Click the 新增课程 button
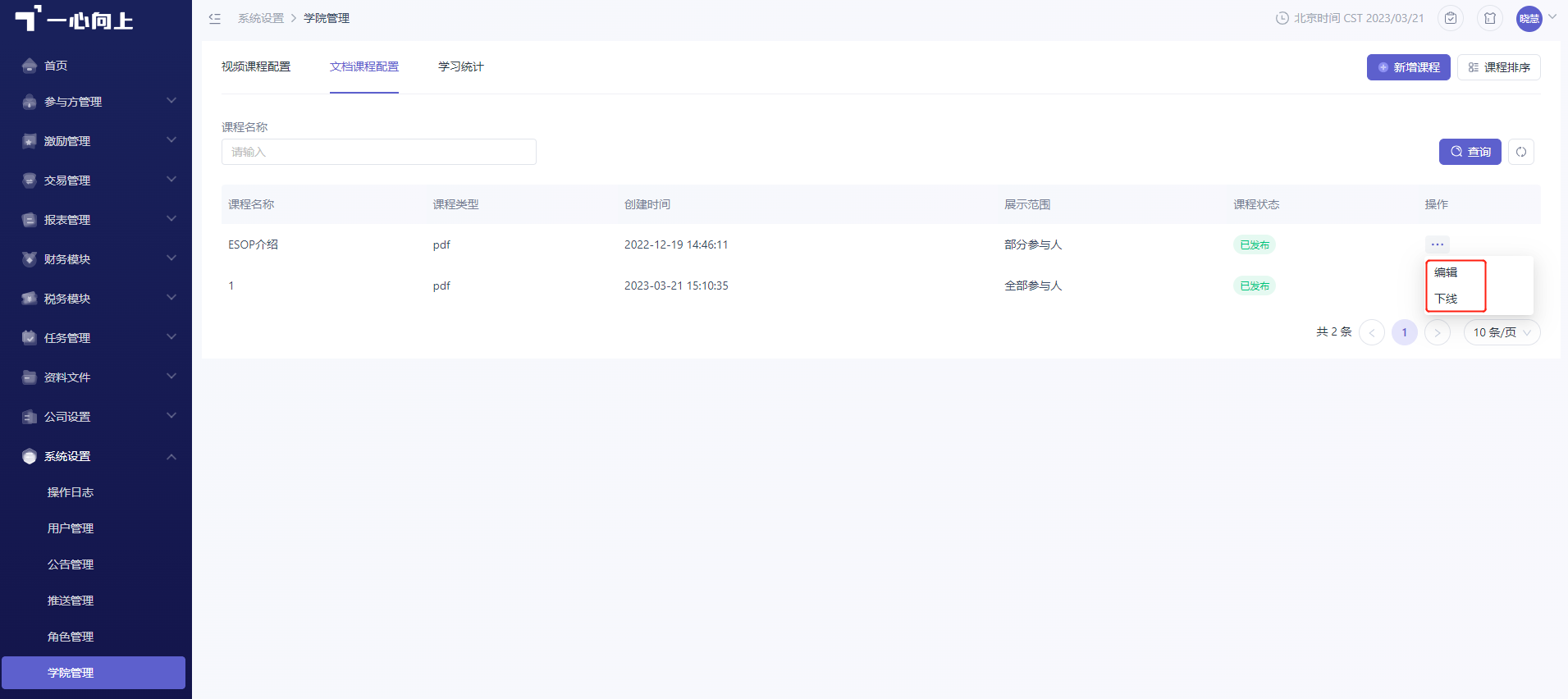1568x699 pixels. [x=1408, y=67]
